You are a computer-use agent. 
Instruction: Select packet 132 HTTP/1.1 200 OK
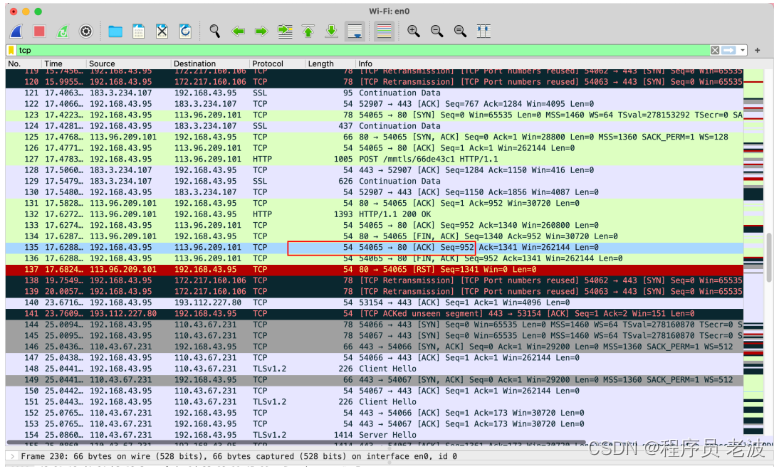click(x=375, y=214)
